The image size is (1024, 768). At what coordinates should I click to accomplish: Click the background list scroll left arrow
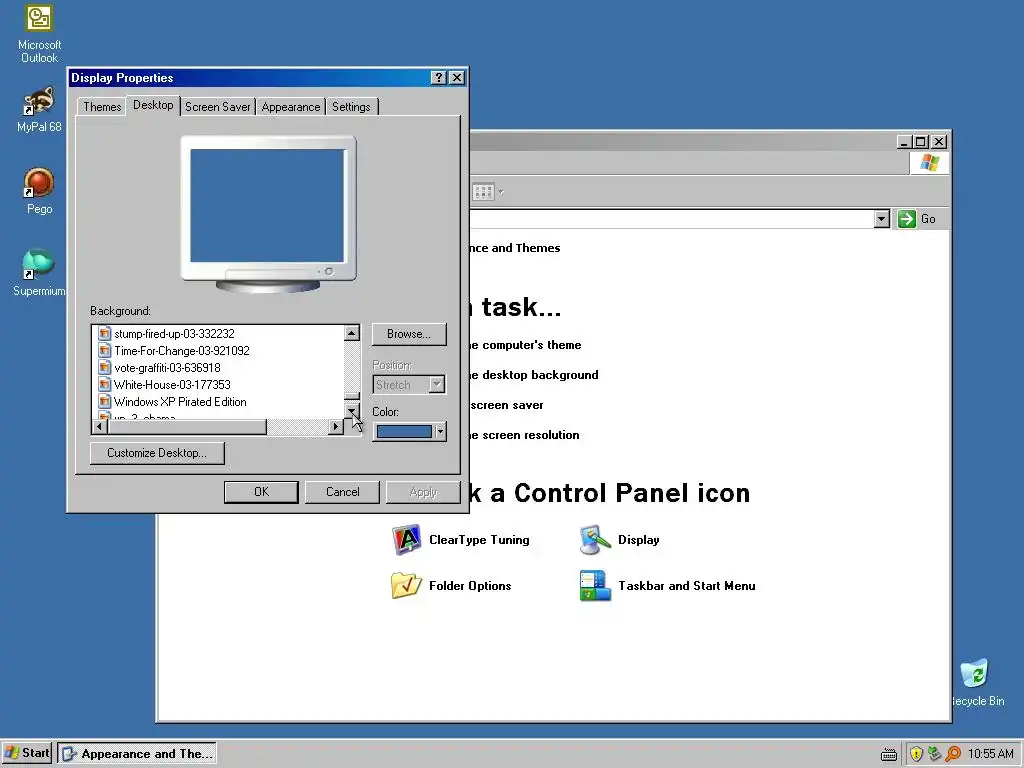click(100, 426)
